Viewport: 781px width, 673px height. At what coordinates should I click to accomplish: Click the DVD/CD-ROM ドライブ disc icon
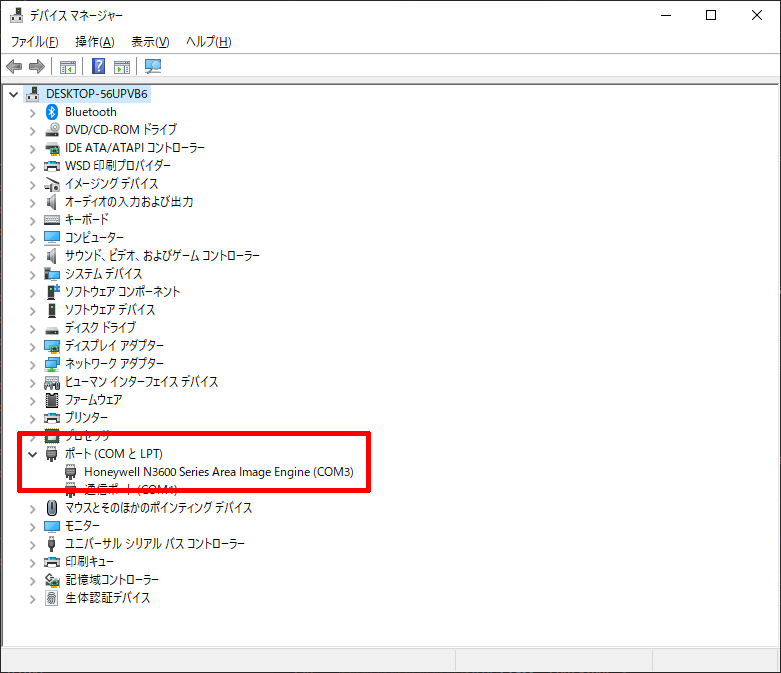pyautogui.click(x=52, y=130)
